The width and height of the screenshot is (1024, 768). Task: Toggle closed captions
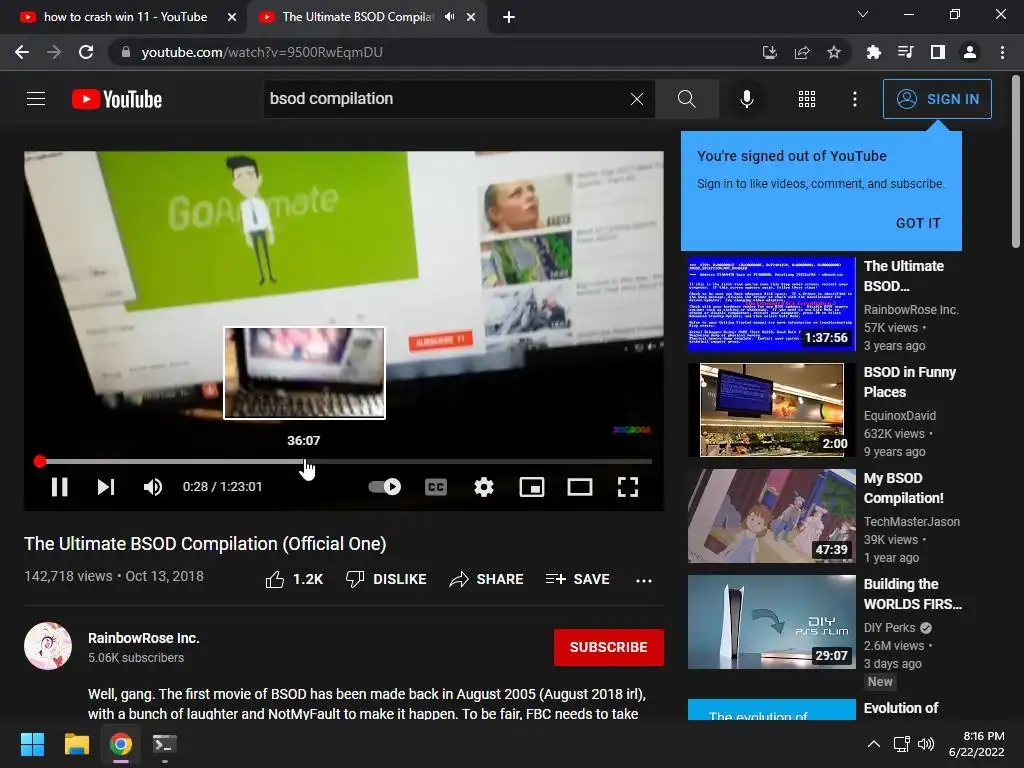(x=436, y=487)
